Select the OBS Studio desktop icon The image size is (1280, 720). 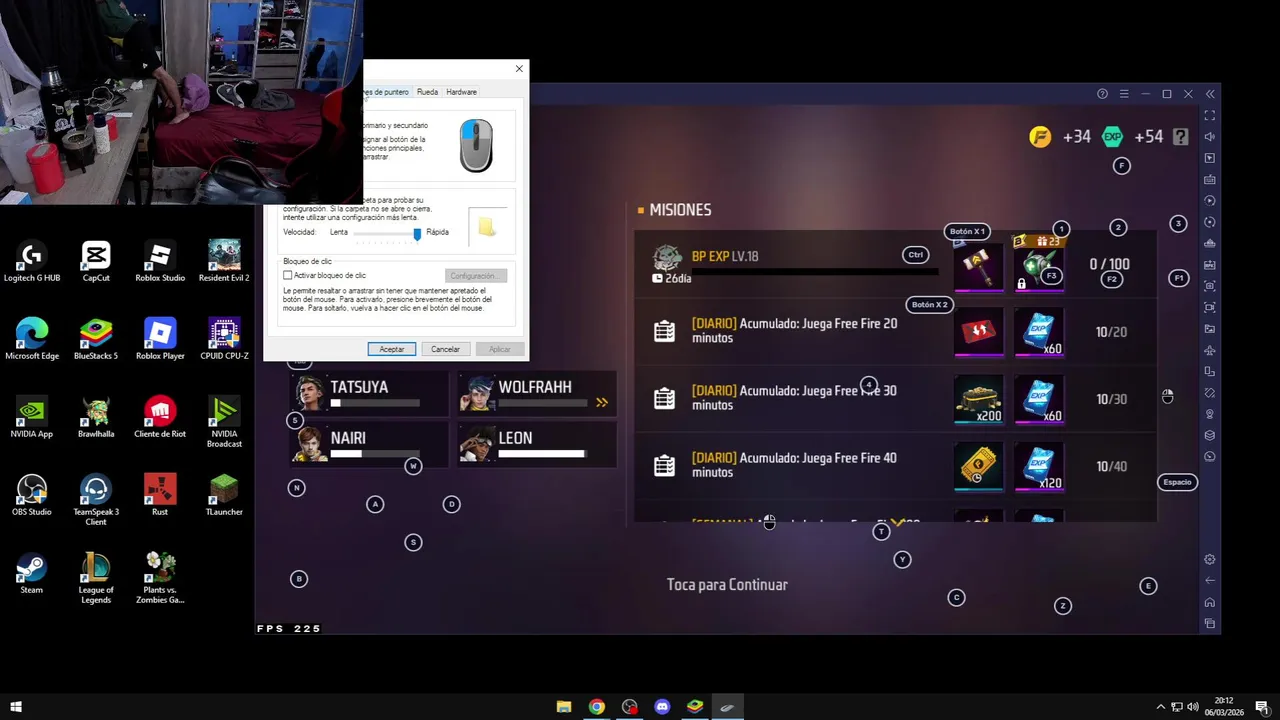[32, 496]
